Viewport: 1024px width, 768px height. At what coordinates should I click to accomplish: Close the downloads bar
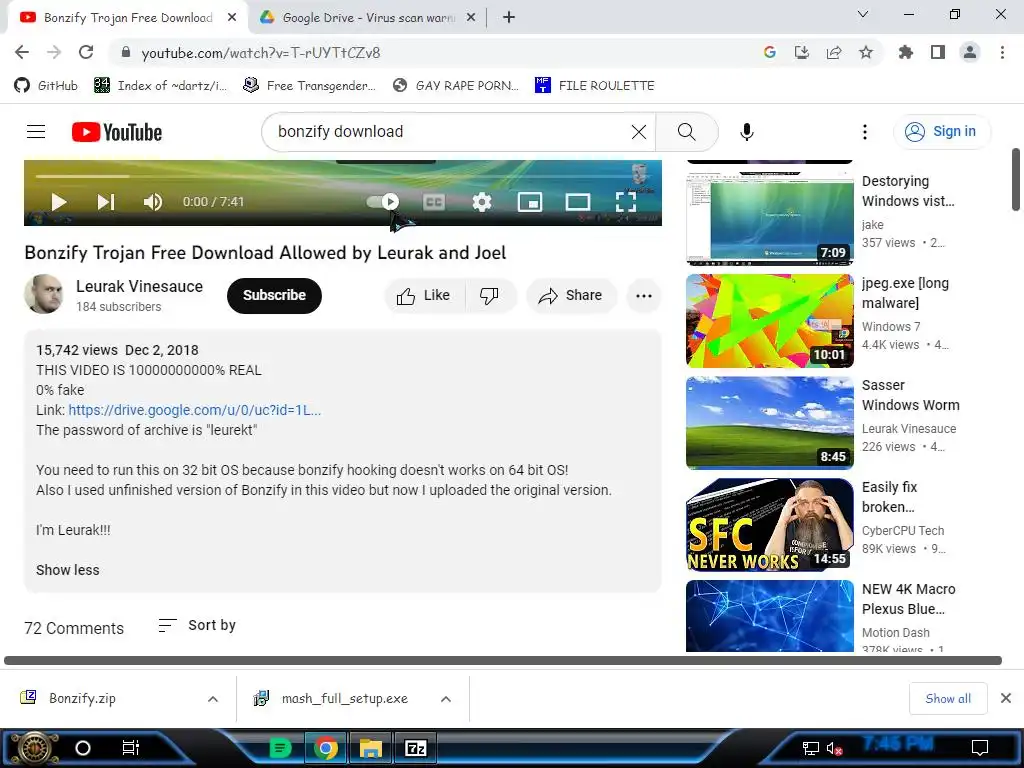coord(1006,698)
